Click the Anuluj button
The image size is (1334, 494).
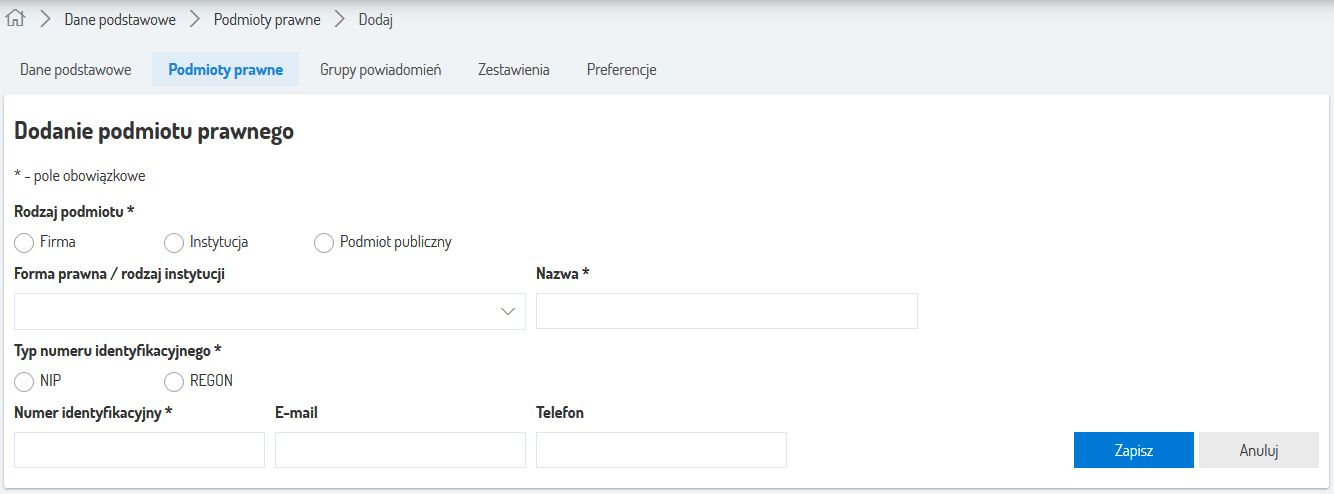coord(1259,450)
